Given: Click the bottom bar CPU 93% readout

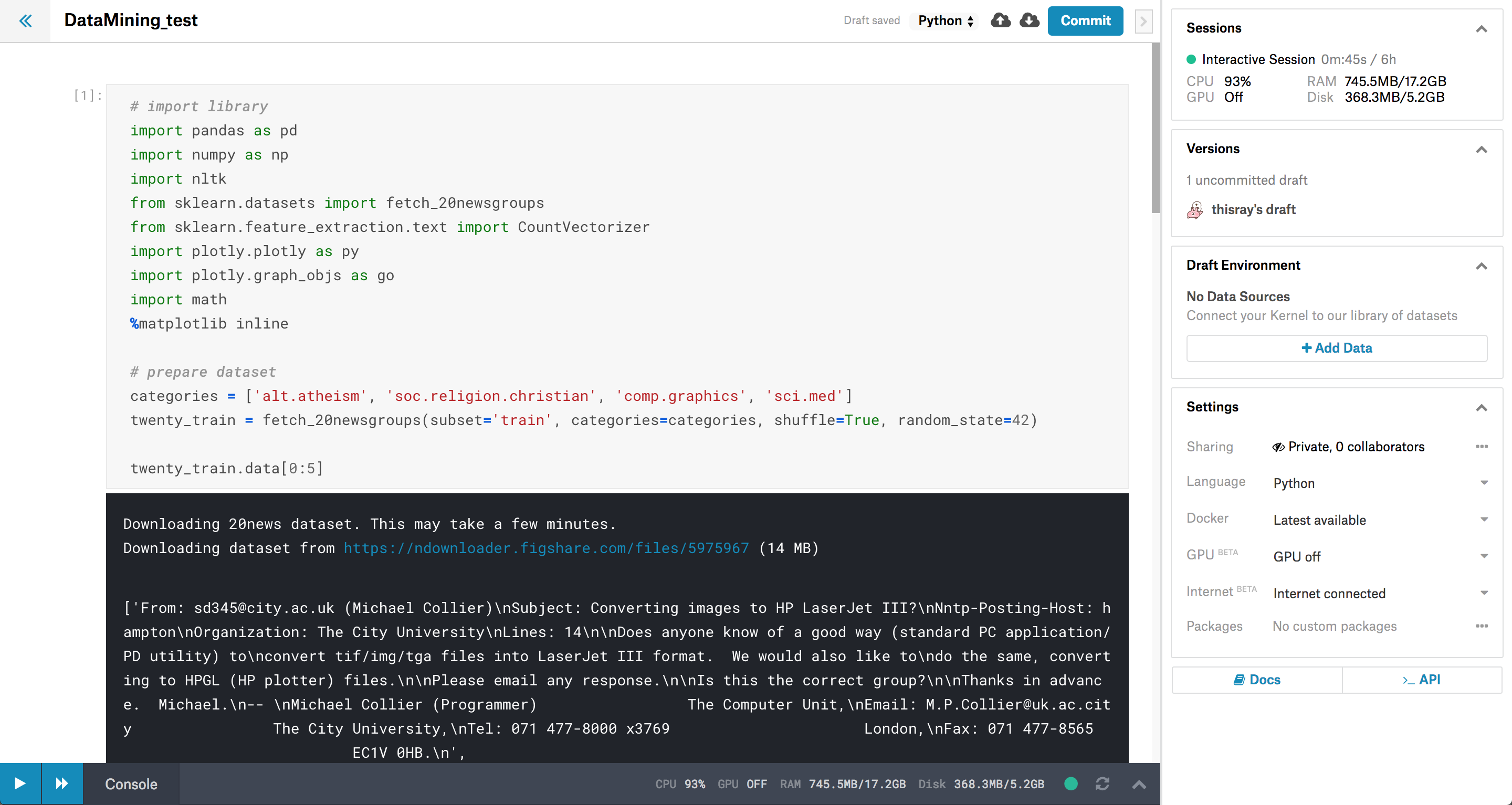Looking at the screenshot, I should click(680, 784).
